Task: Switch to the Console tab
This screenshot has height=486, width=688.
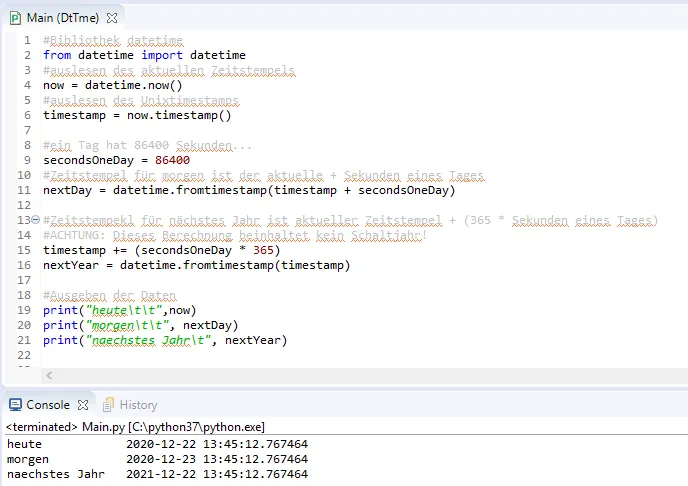Action: 48,405
